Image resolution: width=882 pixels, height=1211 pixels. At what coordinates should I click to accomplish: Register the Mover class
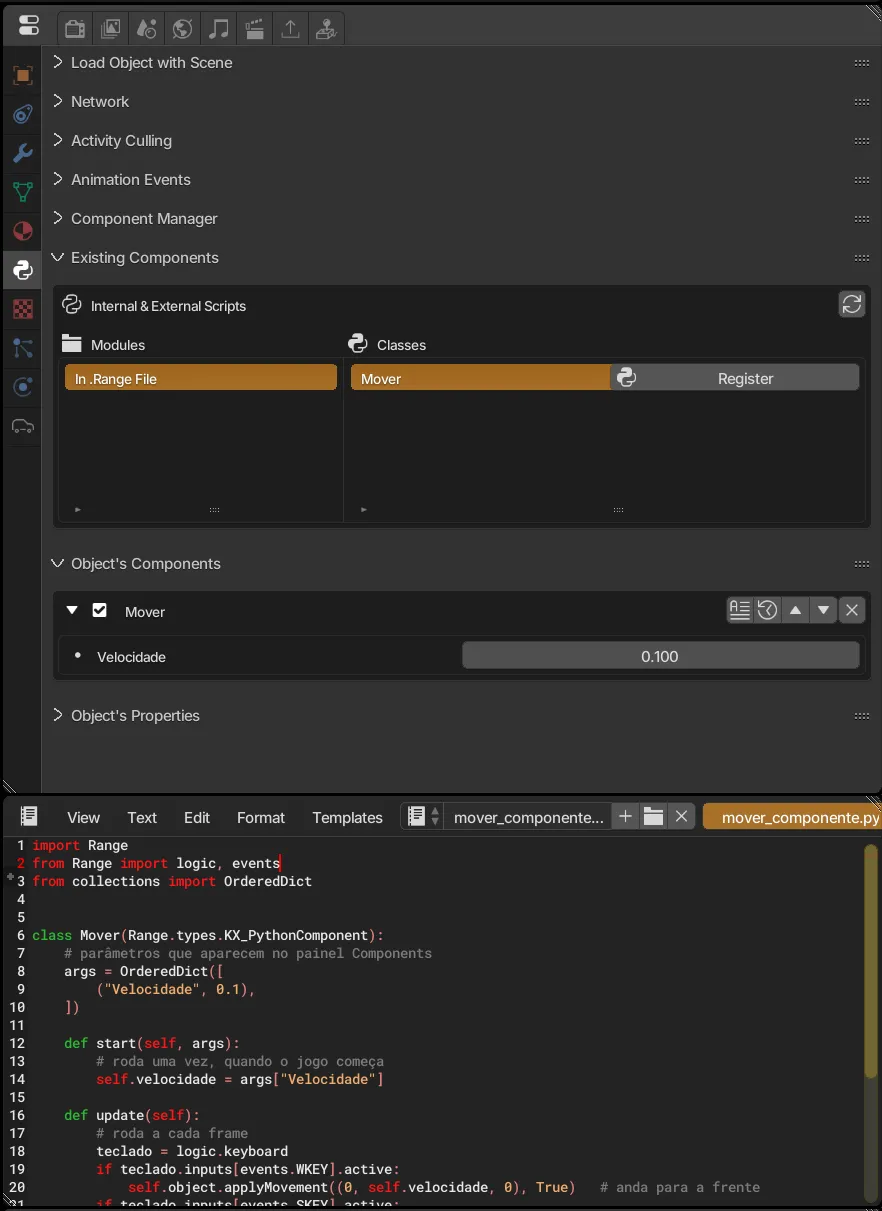[x=735, y=378]
